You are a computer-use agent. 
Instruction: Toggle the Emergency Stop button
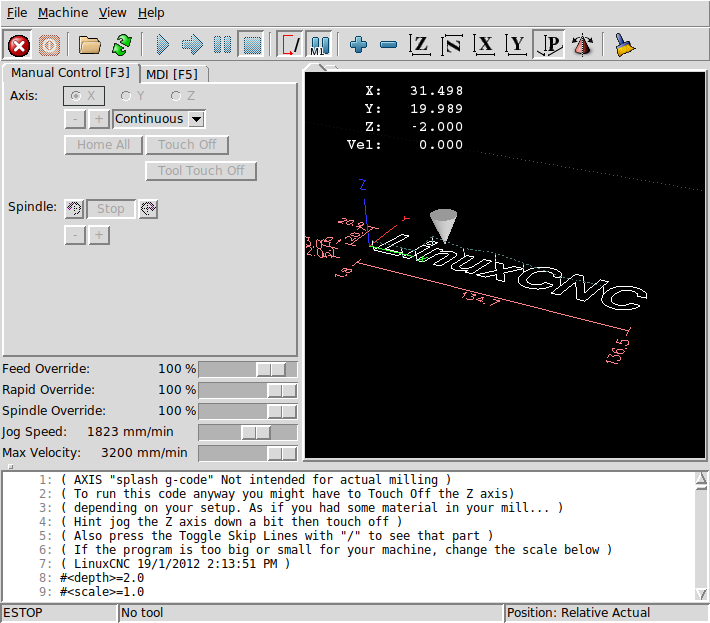coord(19,45)
